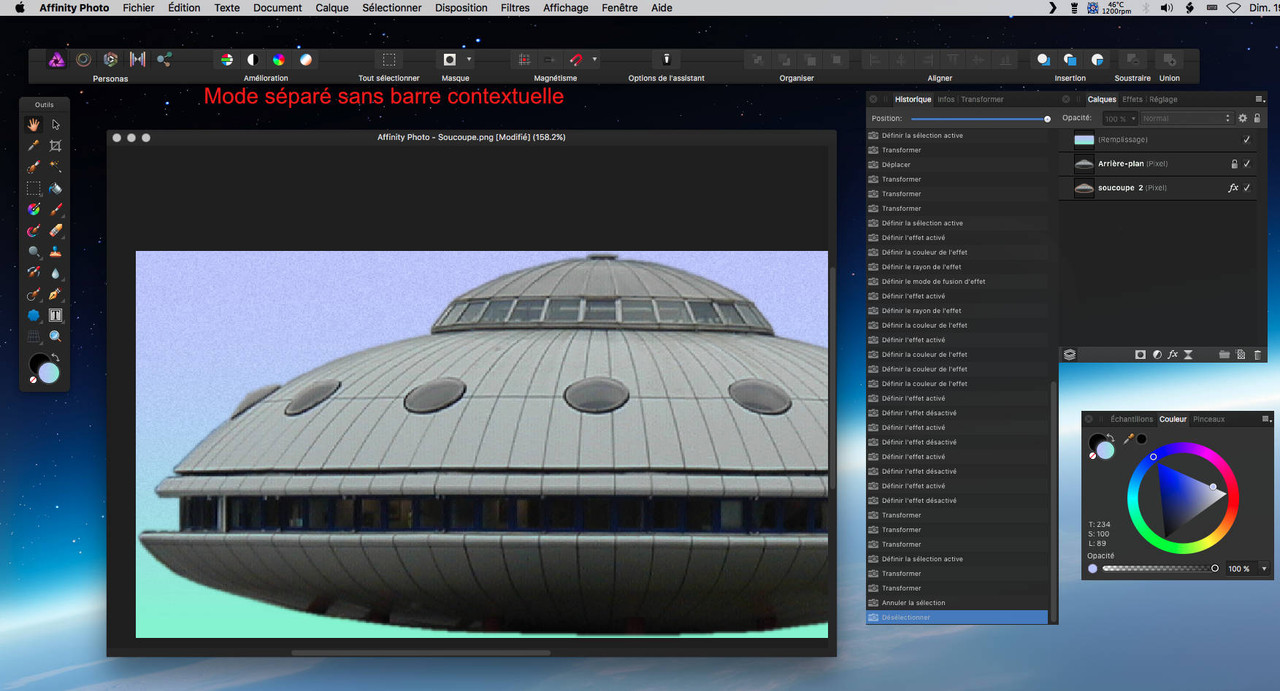1280x691 pixels.
Task: Open the Filtres menu
Action: coord(515,8)
